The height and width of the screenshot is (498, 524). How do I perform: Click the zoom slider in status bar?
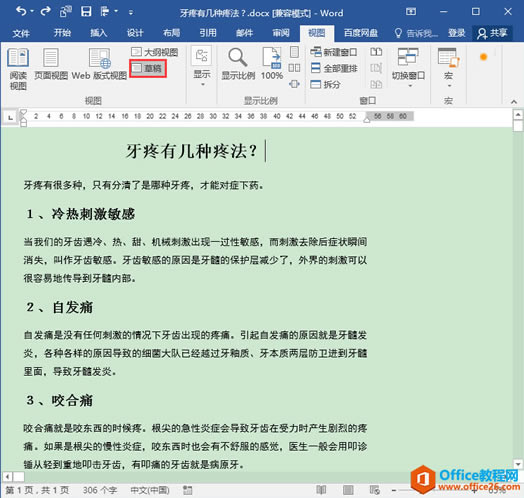[434, 490]
